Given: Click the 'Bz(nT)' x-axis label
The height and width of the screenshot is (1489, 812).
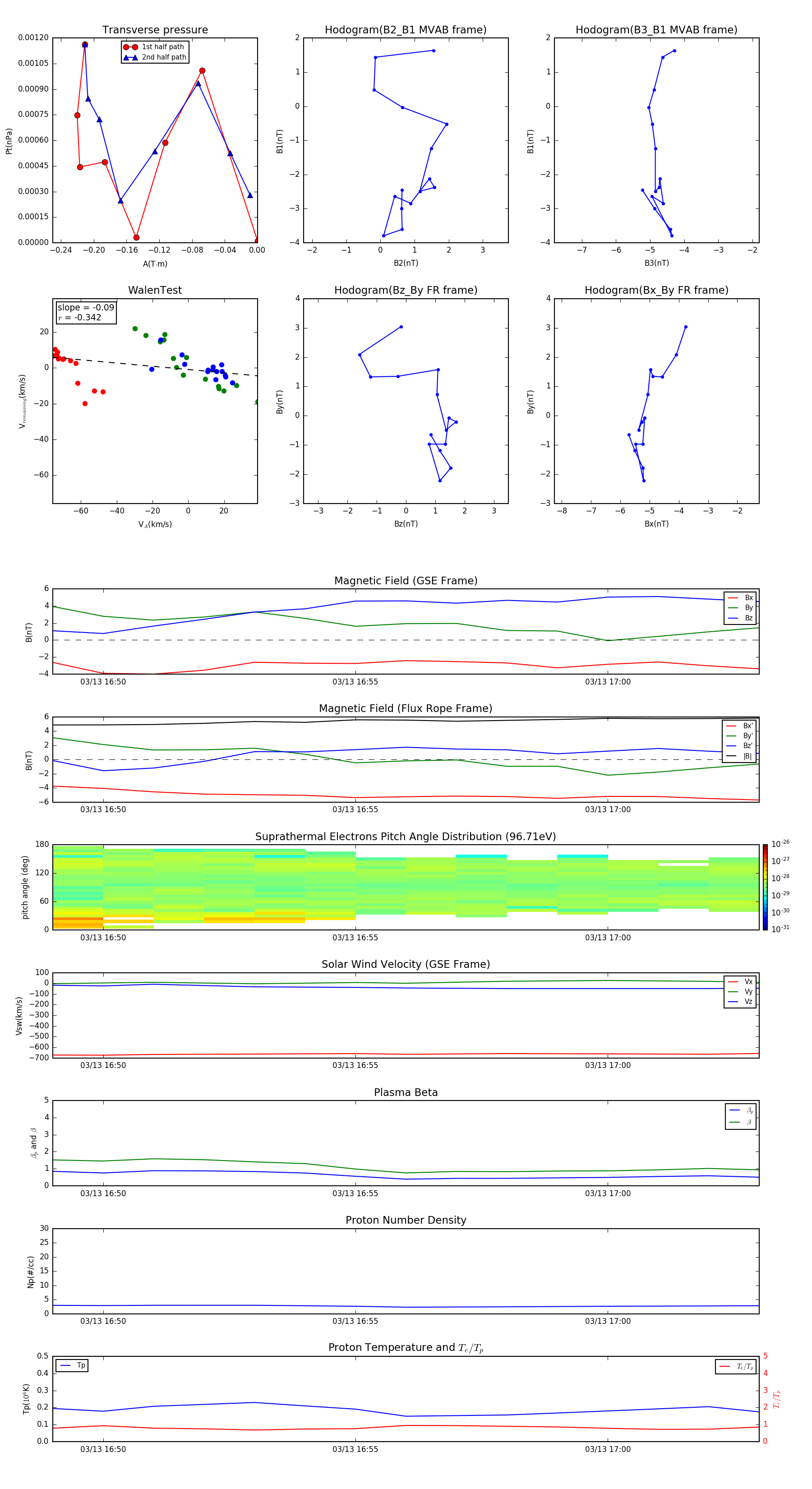Looking at the screenshot, I should (406, 524).
